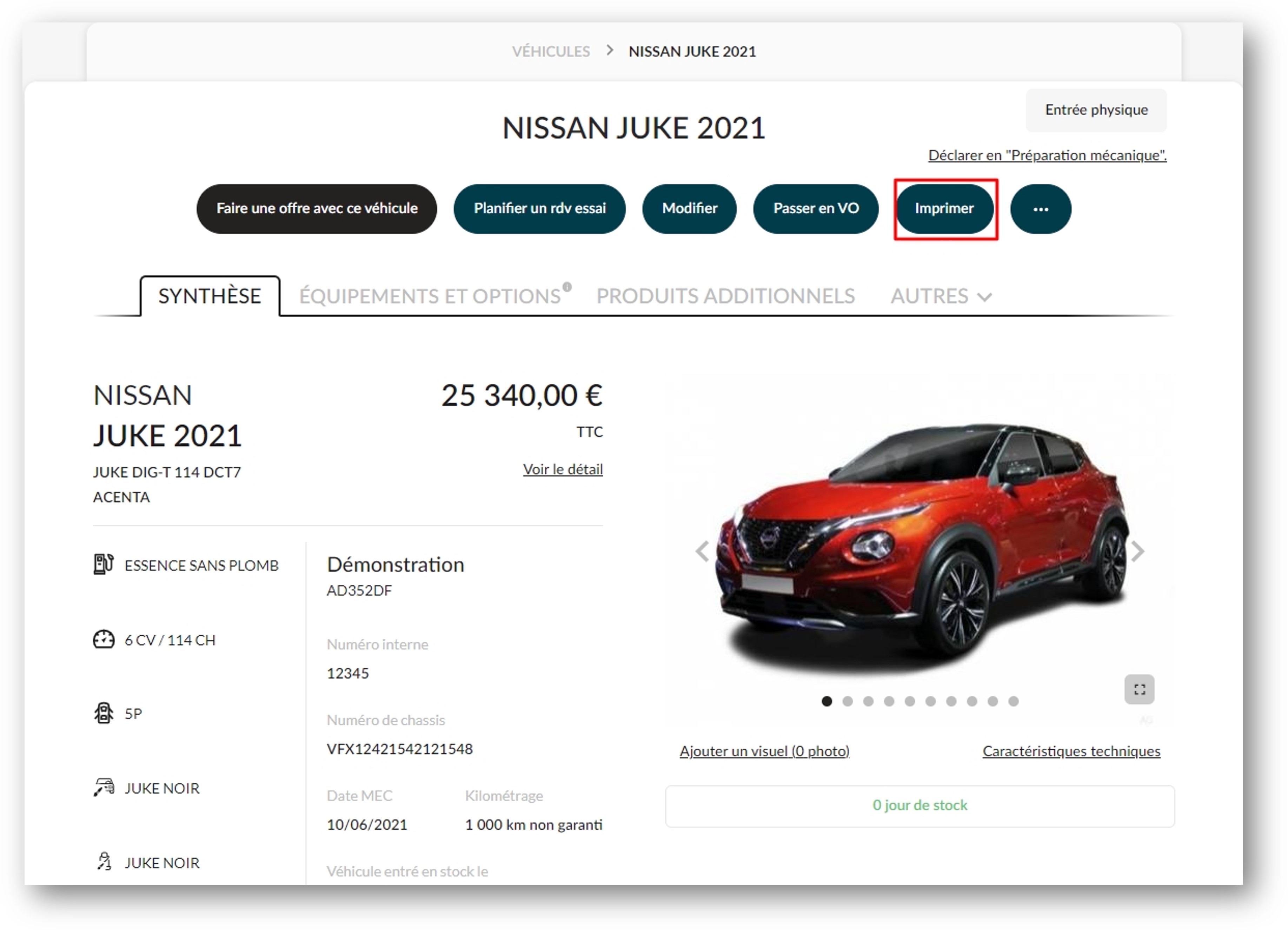Click the Entrée physique button
Image resolution: width=1288 pixels, height=930 pixels.
pos(1096,110)
